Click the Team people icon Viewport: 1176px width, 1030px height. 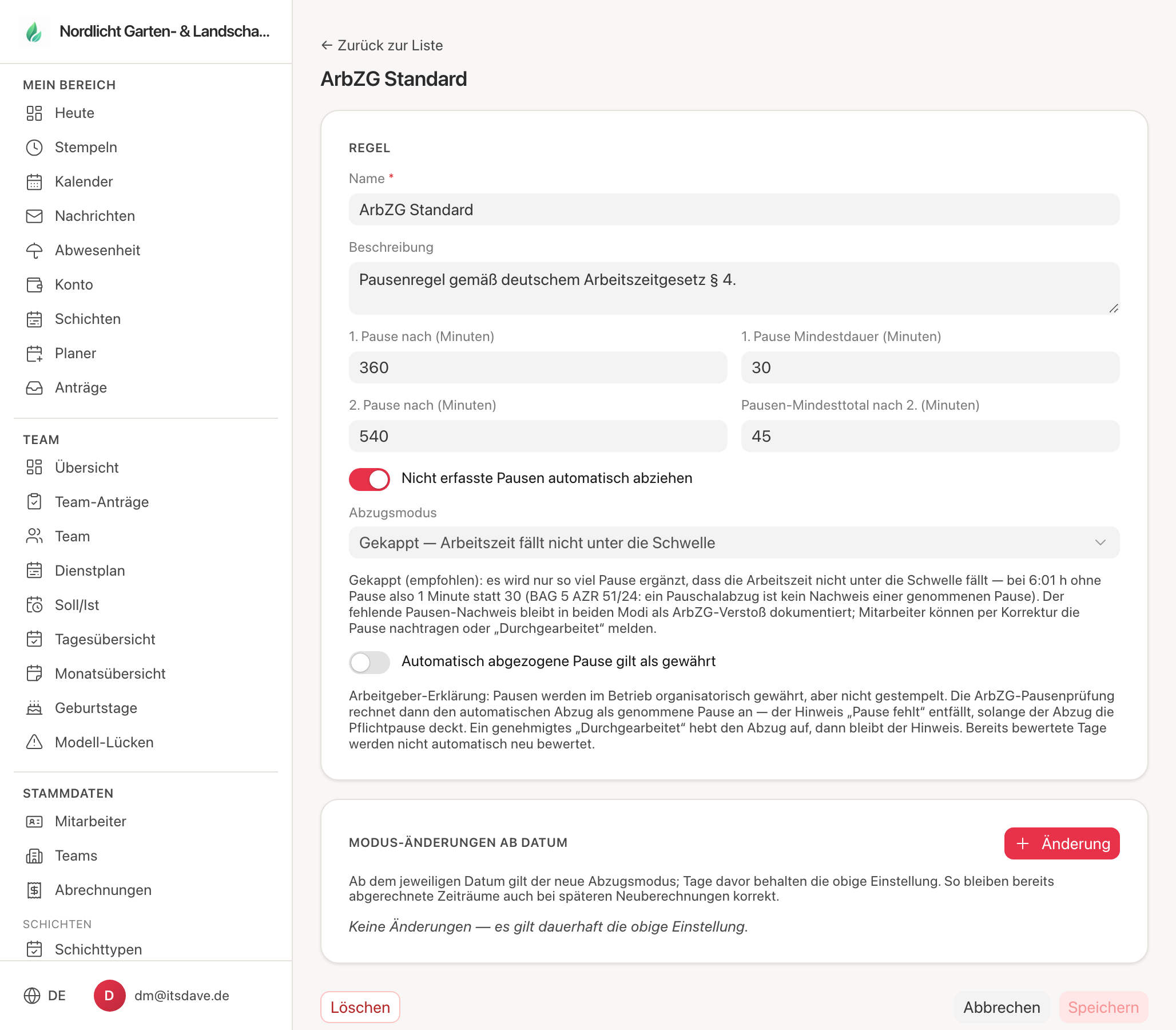(x=34, y=537)
